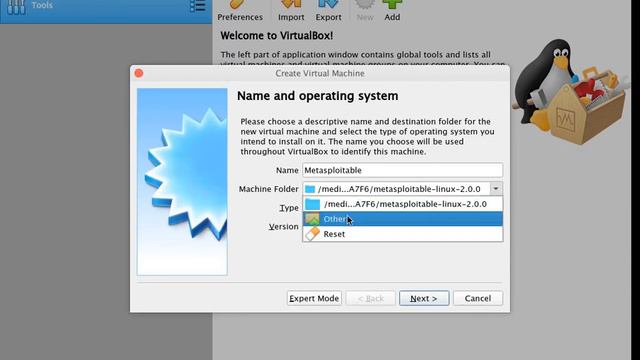Click the Machine Folder label
The height and width of the screenshot is (360, 640).
click(269, 189)
